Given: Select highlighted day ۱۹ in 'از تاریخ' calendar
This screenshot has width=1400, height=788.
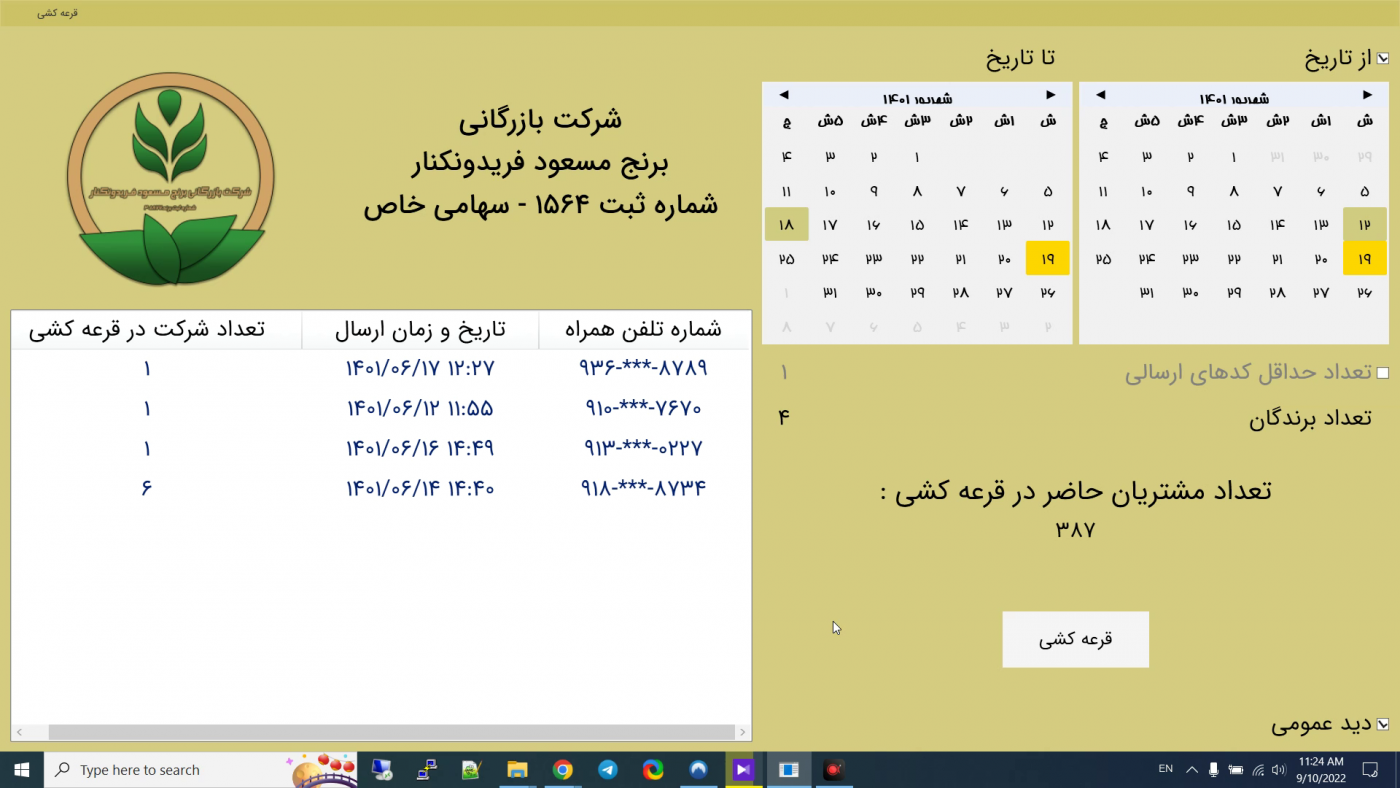Looking at the screenshot, I should click(x=1365, y=259).
